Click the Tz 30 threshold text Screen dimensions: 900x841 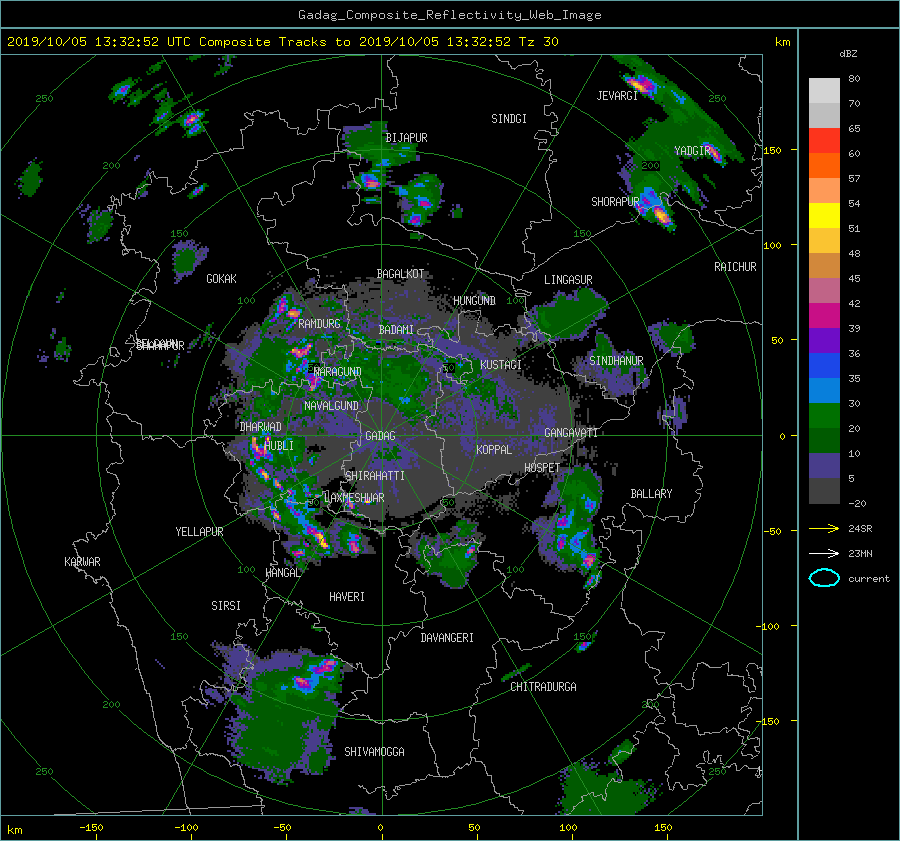tap(539, 42)
